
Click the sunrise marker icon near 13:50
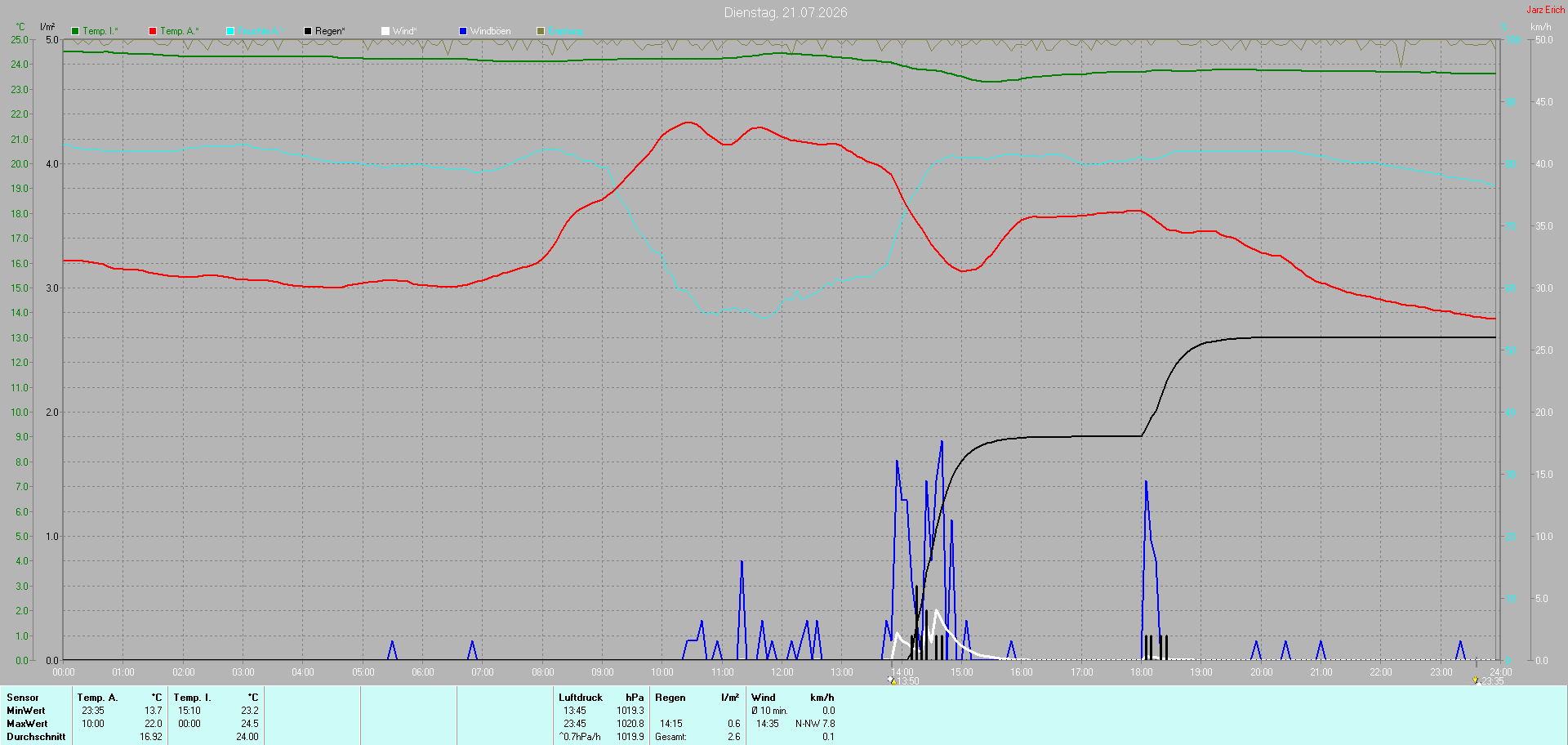click(892, 680)
